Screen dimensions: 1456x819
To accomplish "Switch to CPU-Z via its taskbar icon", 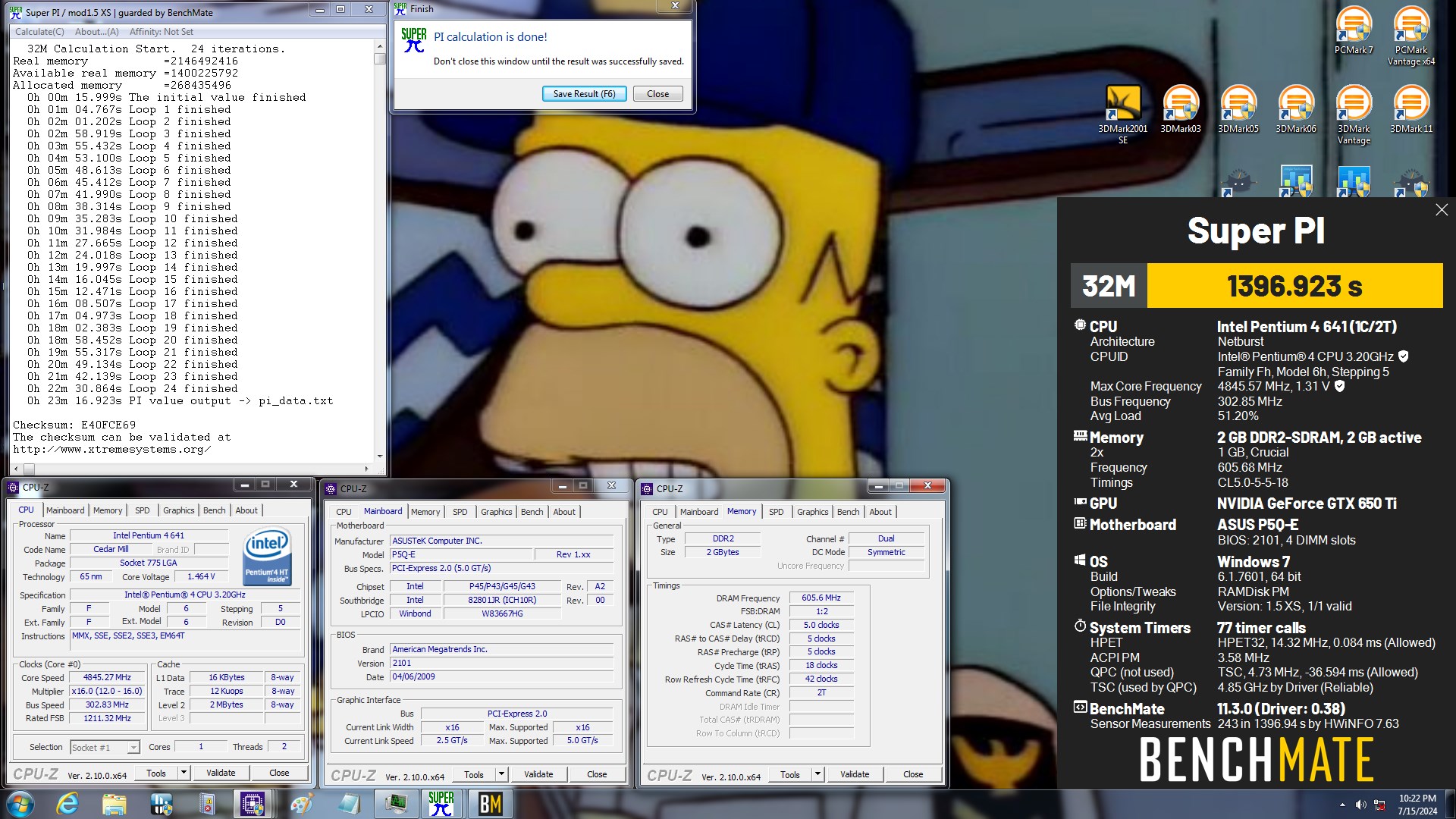I will coord(253,804).
